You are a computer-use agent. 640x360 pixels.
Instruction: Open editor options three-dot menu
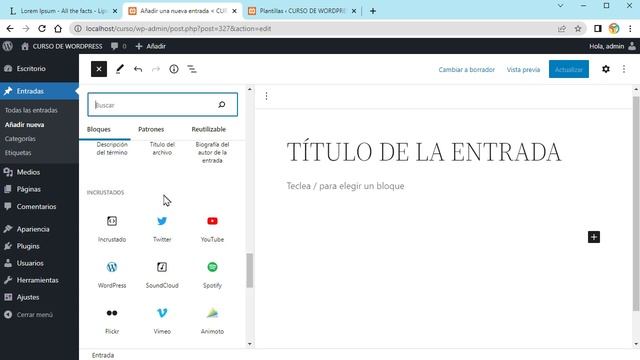[x=624, y=69]
